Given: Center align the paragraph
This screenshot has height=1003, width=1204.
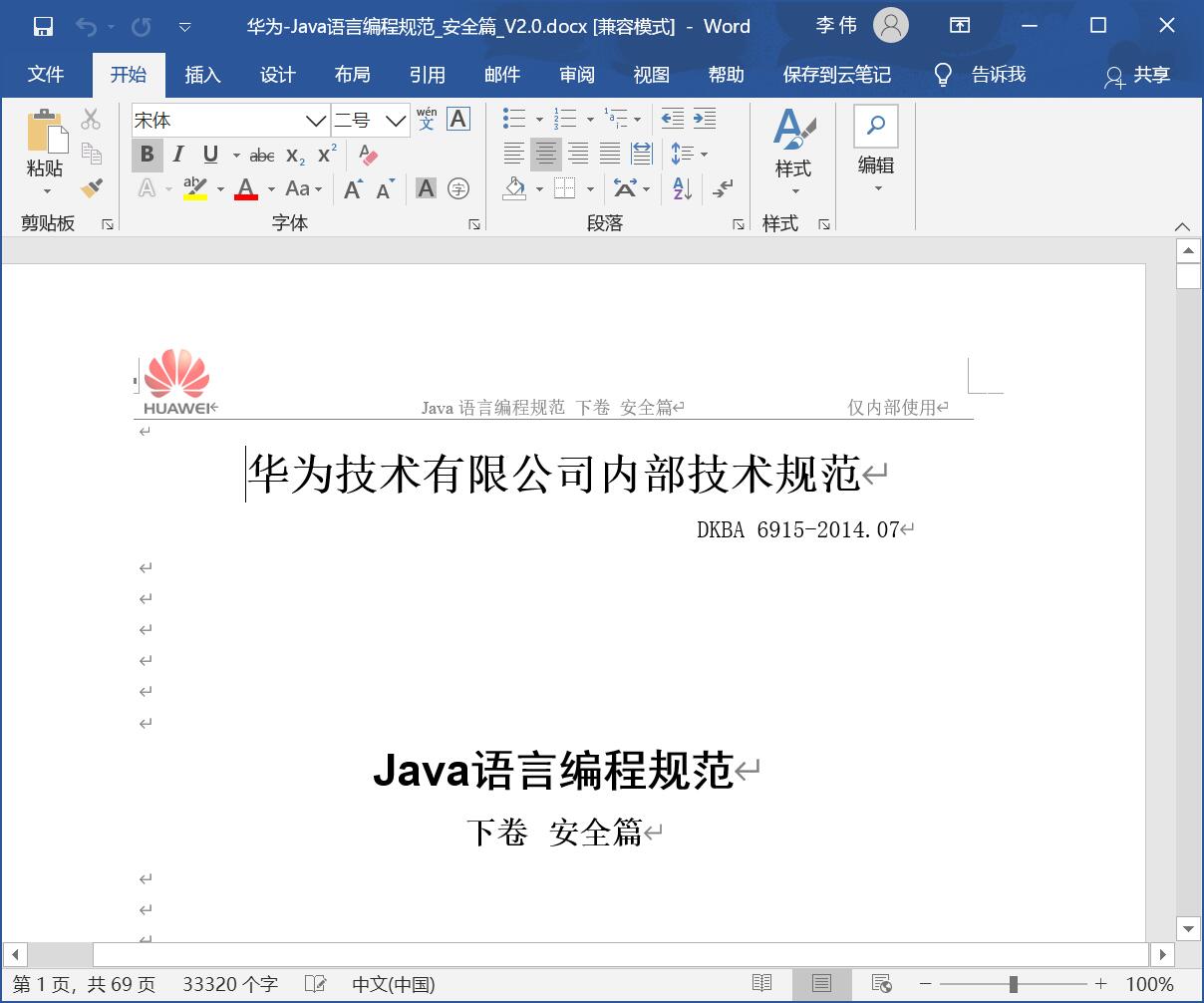Looking at the screenshot, I should (x=546, y=154).
